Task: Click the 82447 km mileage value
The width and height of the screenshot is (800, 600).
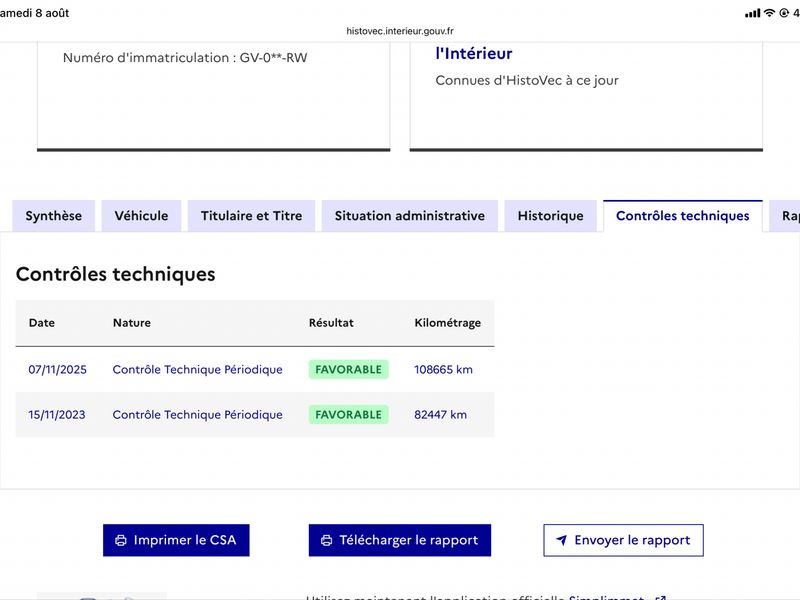Action: coord(440,415)
